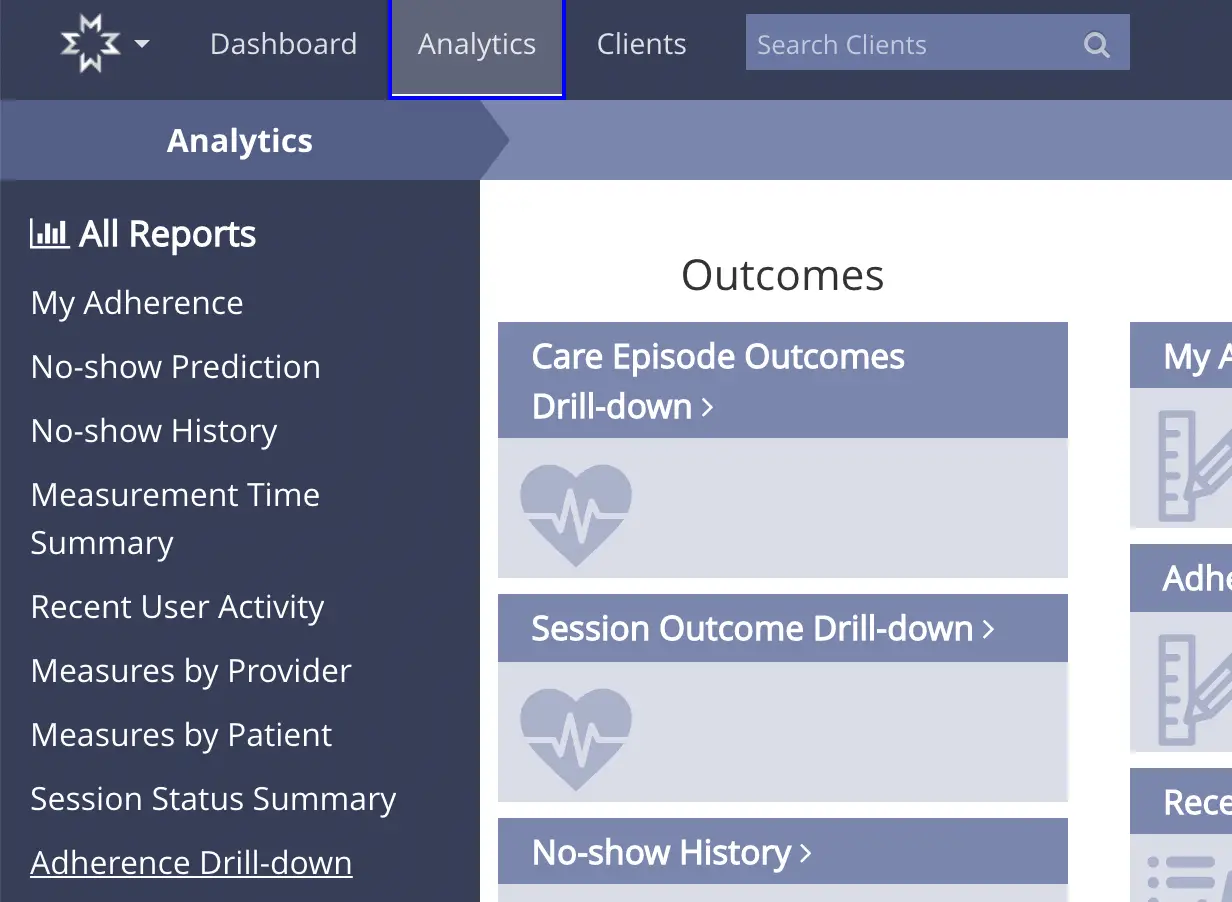Image resolution: width=1232 pixels, height=902 pixels.
Task: Click the heartbeat icon on Session Outcome Drill-down card
Action: coord(575,737)
